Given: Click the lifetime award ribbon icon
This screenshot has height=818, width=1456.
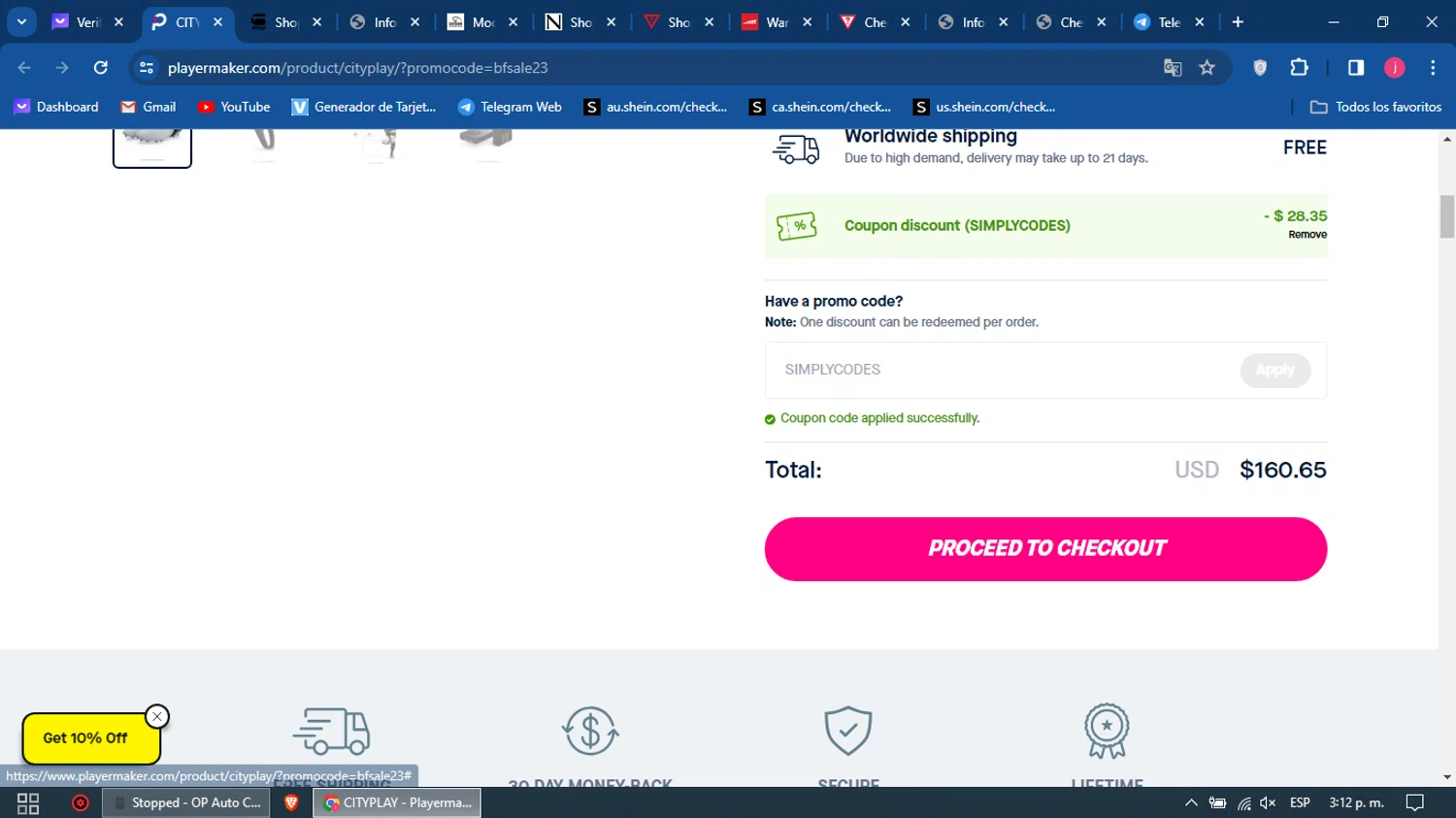Looking at the screenshot, I should pyautogui.click(x=1107, y=732).
